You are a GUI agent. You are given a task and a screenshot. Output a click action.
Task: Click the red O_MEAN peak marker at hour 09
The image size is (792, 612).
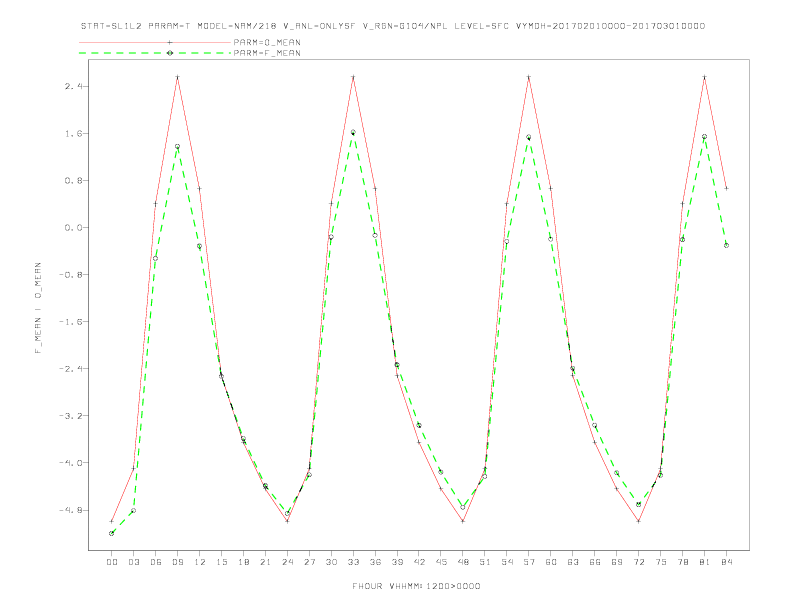tap(177, 77)
